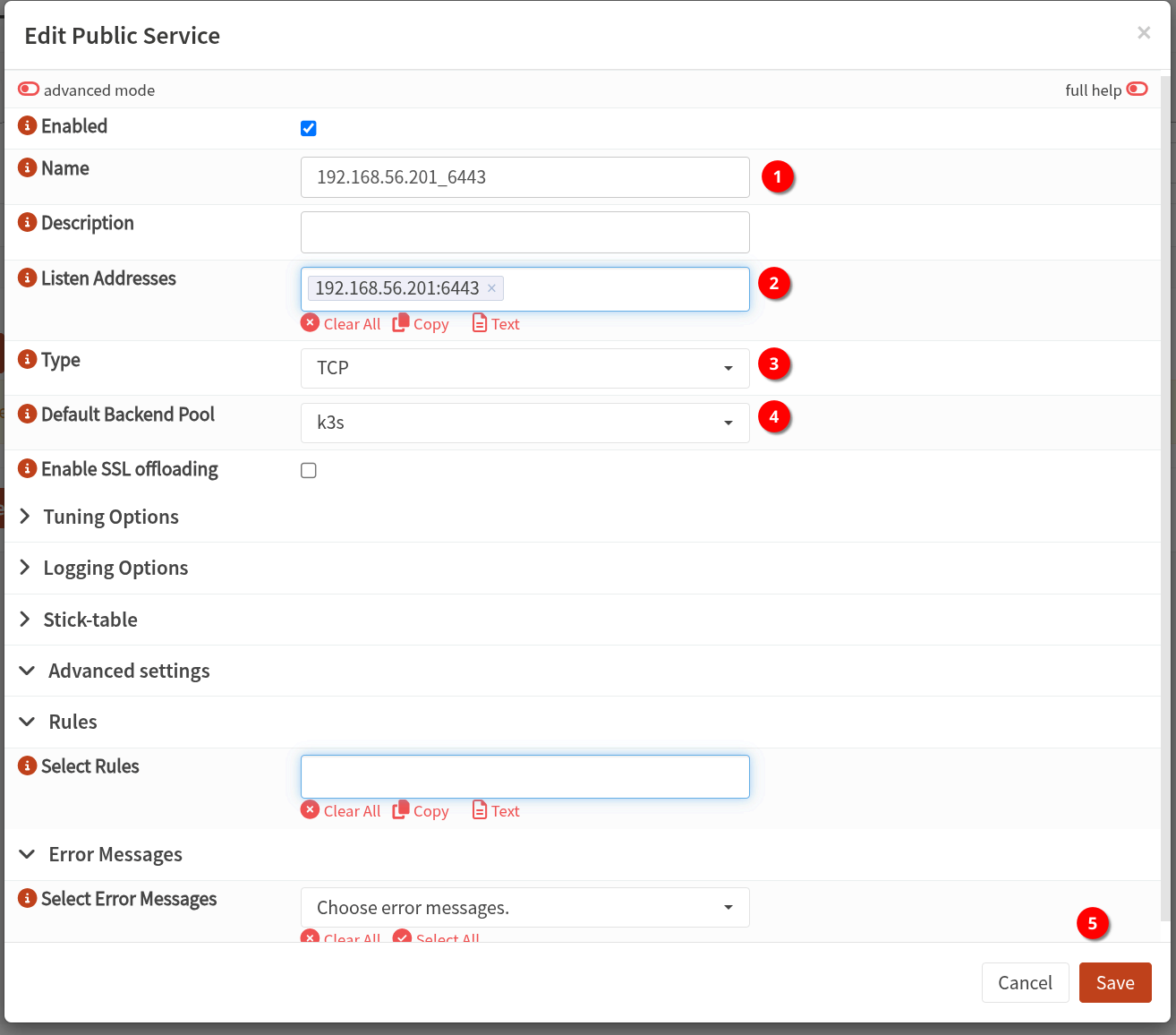Click Copy icon under Listen Addresses
Image resolution: width=1176 pixels, height=1035 pixels.
[x=401, y=323]
